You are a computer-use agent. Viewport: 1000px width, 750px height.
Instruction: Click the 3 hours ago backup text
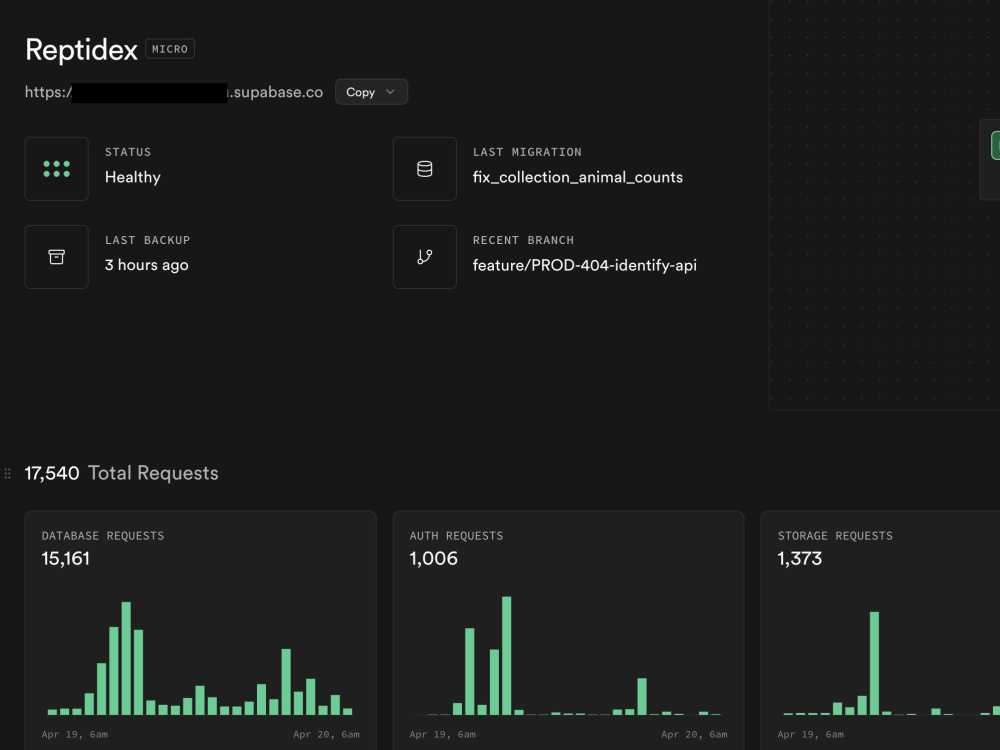[147, 265]
